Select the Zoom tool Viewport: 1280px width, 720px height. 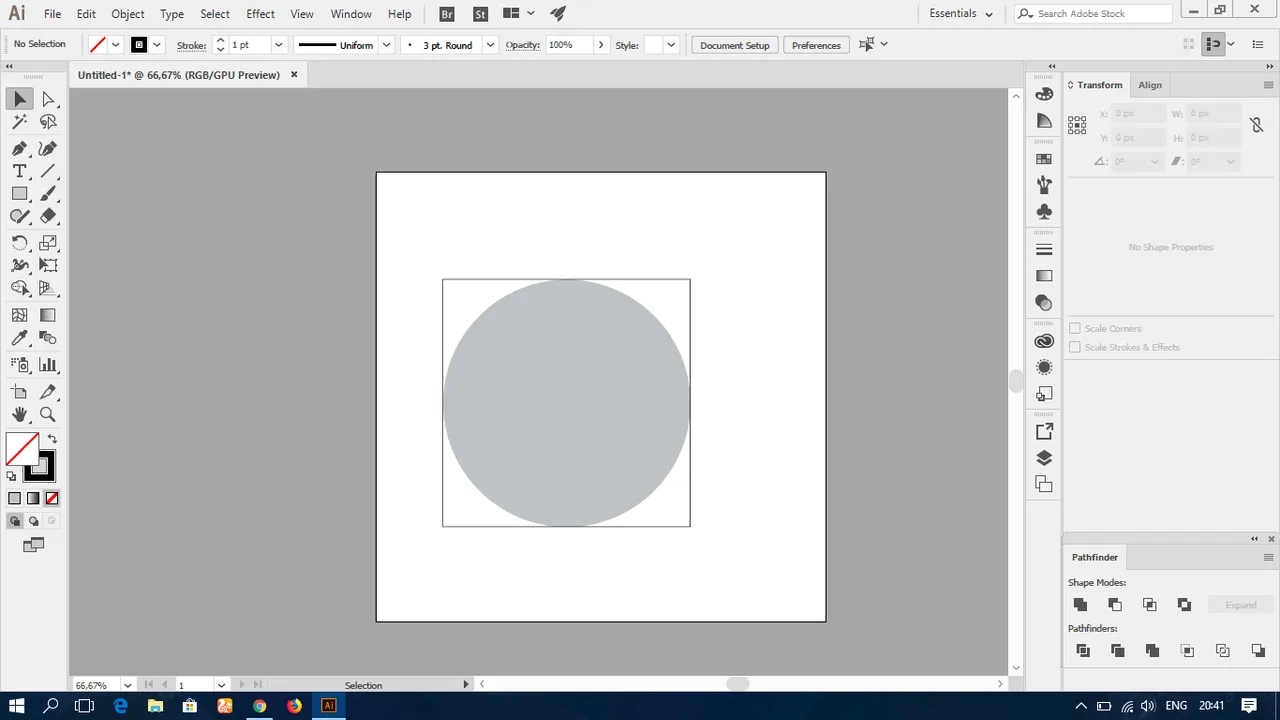click(48, 414)
